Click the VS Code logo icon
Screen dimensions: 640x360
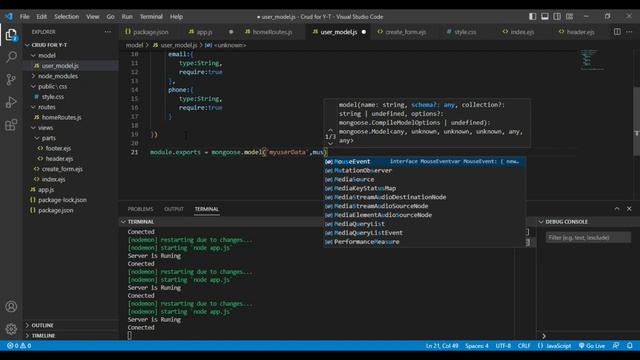pyautogui.click(x=9, y=16)
